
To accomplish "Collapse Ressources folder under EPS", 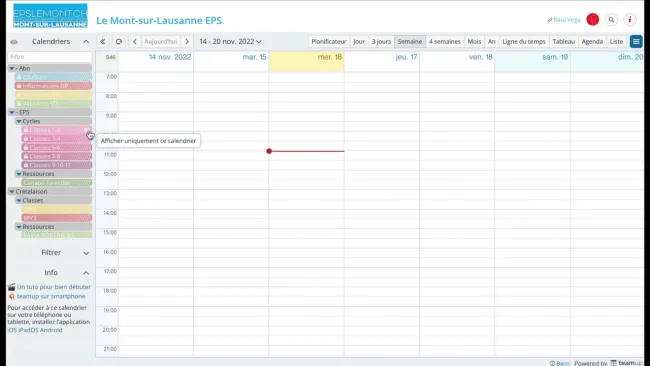I will (x=19, y=174).
